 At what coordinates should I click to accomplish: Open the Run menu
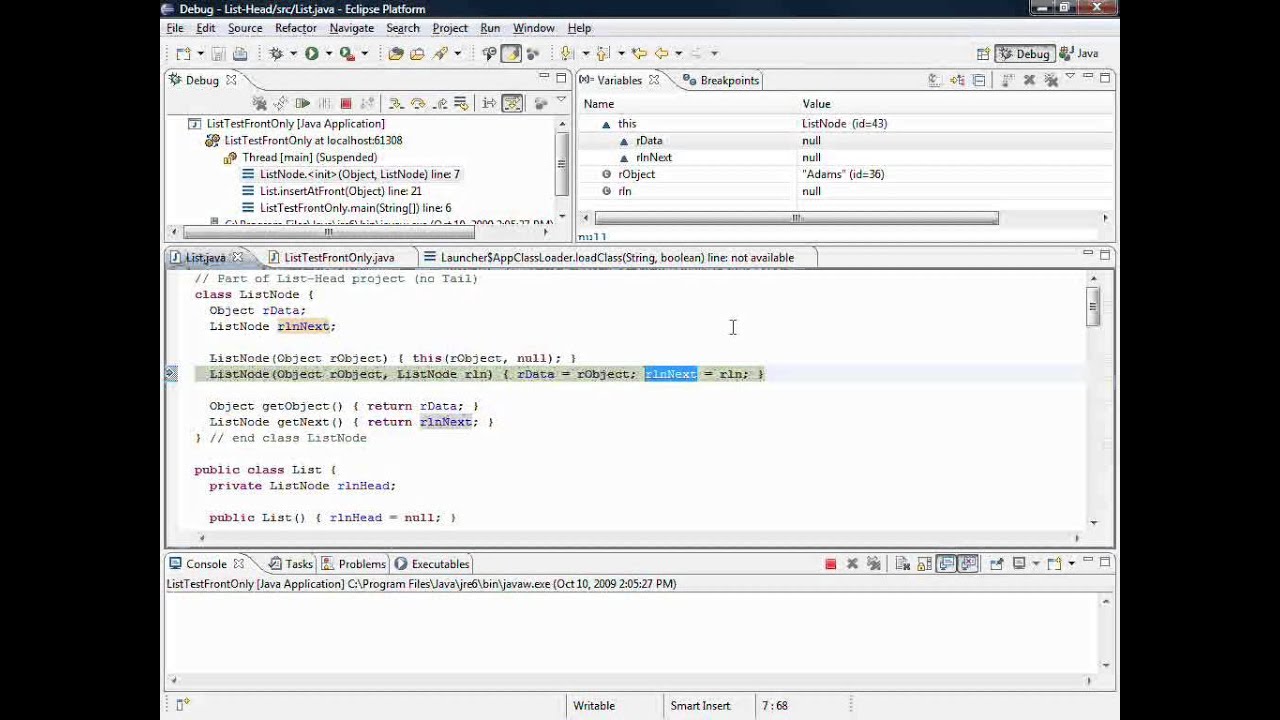point(490,28)
